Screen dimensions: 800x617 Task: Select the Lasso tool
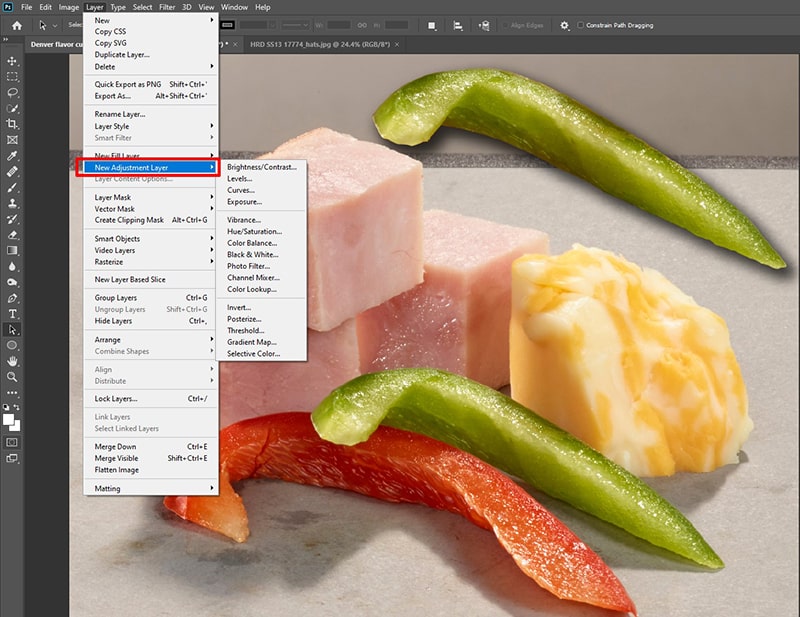[x=12, y=93]
